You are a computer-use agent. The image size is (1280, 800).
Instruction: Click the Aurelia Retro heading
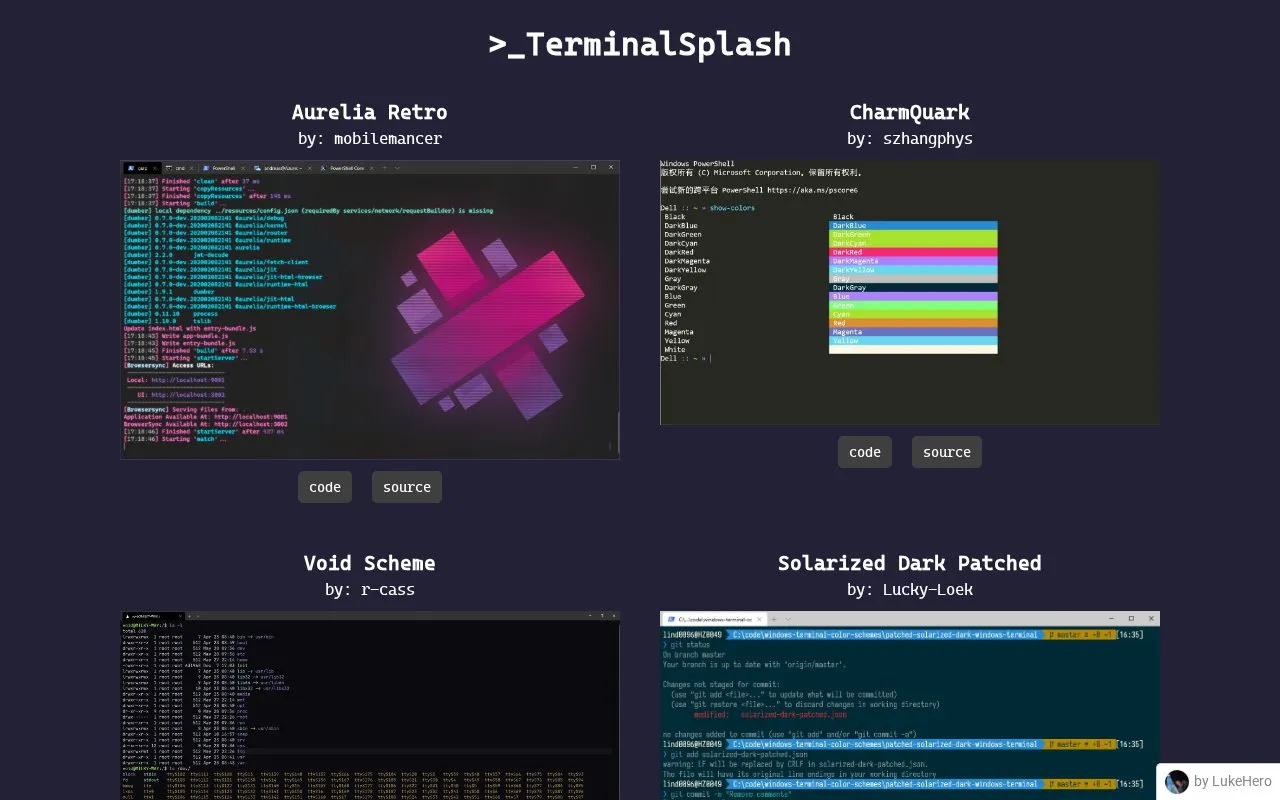pyautogui.click(x=370, y=112)
